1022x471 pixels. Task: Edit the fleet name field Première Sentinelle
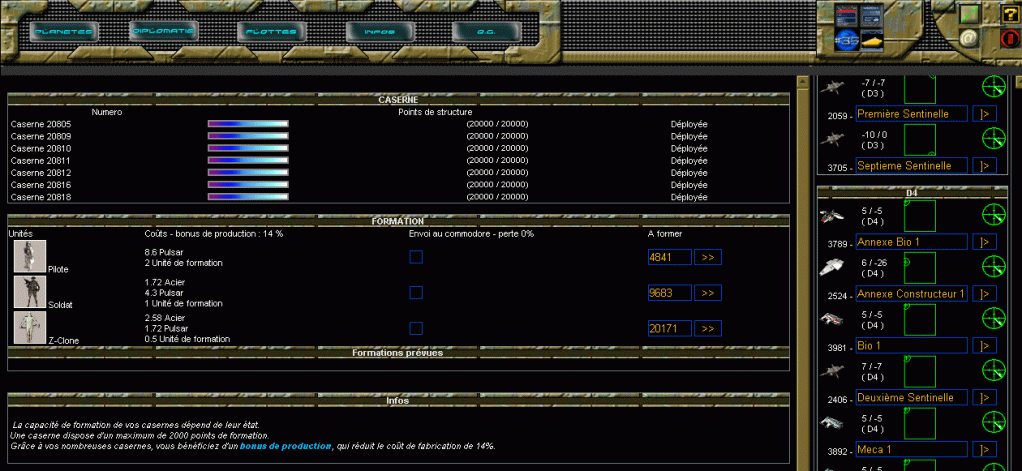pyautogui.click(x=911, y=114)
